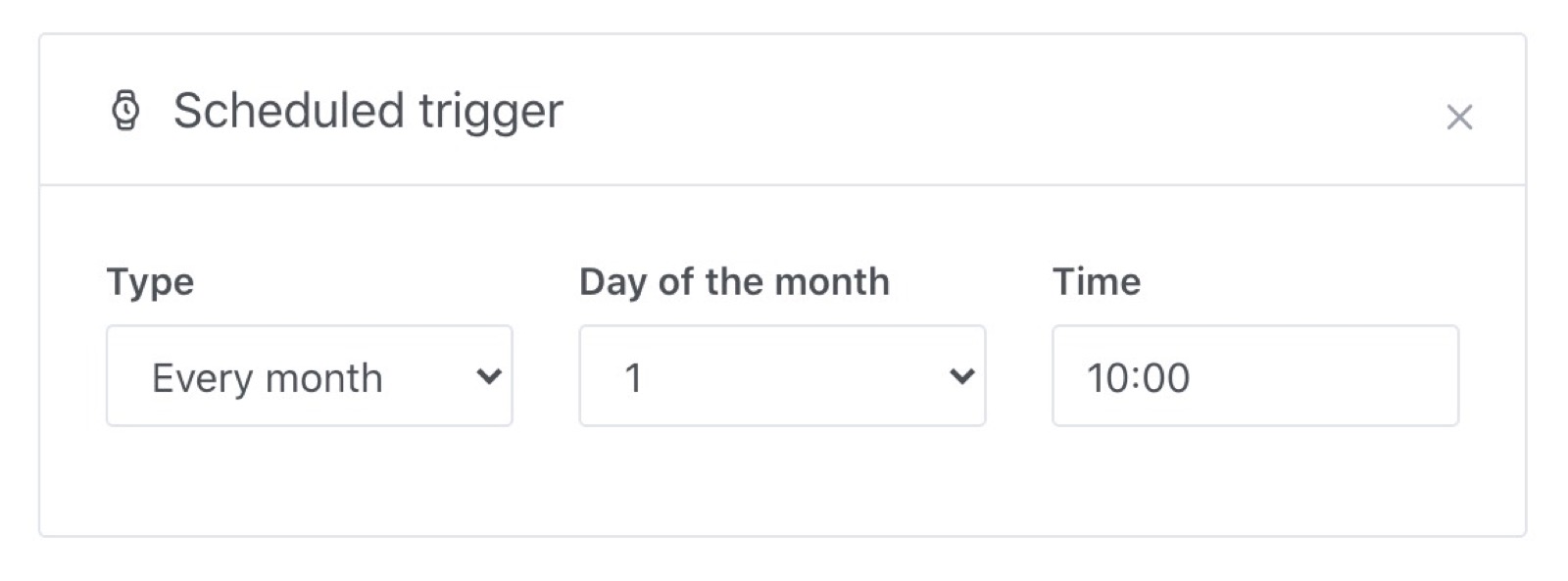1568x581 pixels.
Task: Click the Day of the month chevron arrow
Action: click(963, 375)
